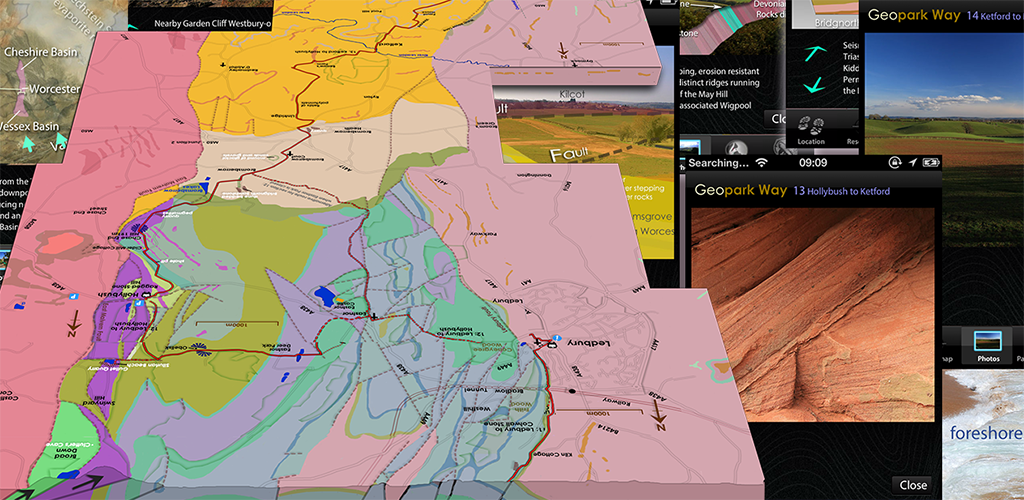
Task: Open the Photos tab
Action: point(987,345)
